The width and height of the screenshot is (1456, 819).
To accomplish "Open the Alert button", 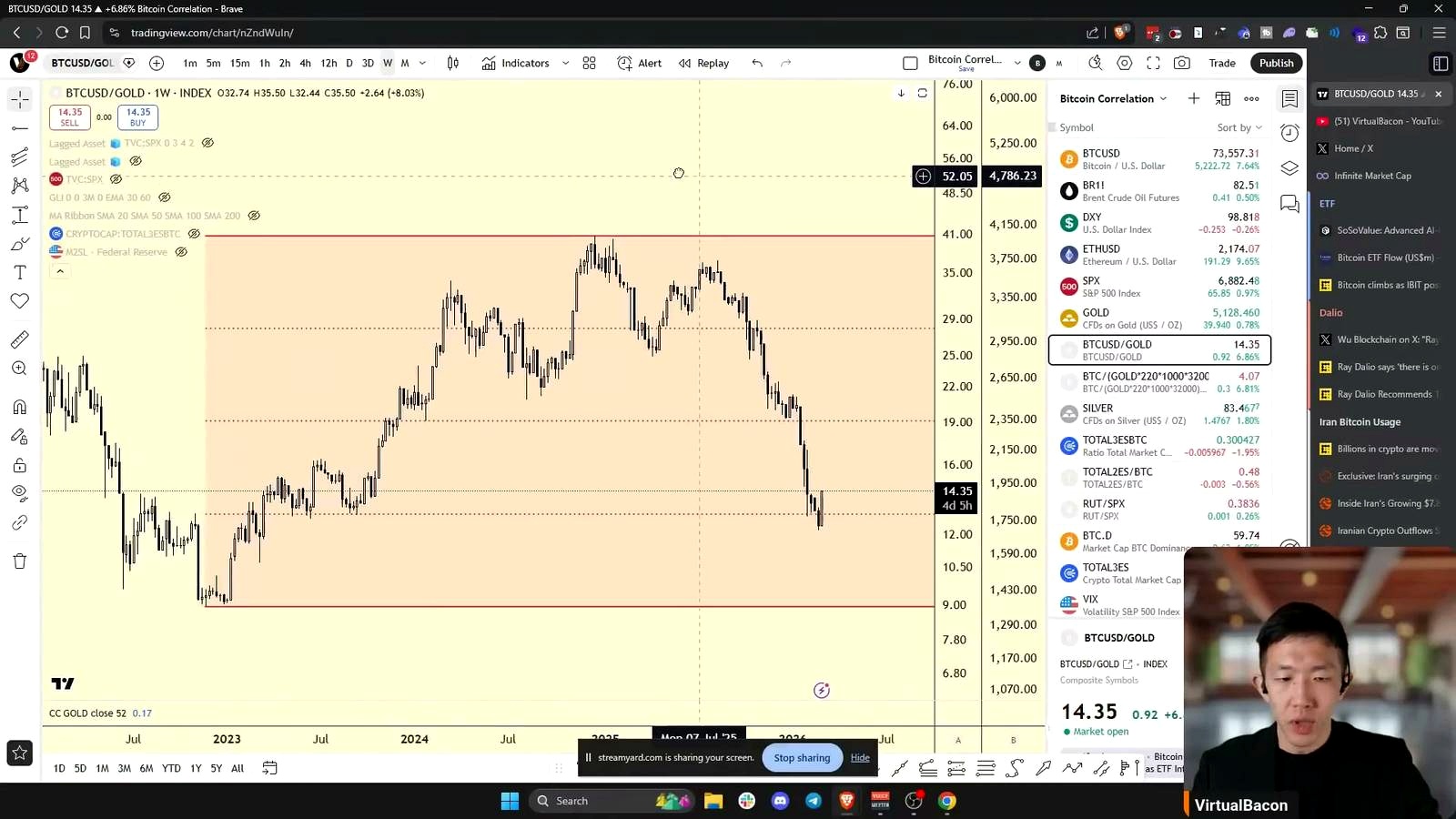I will [640, 63].
